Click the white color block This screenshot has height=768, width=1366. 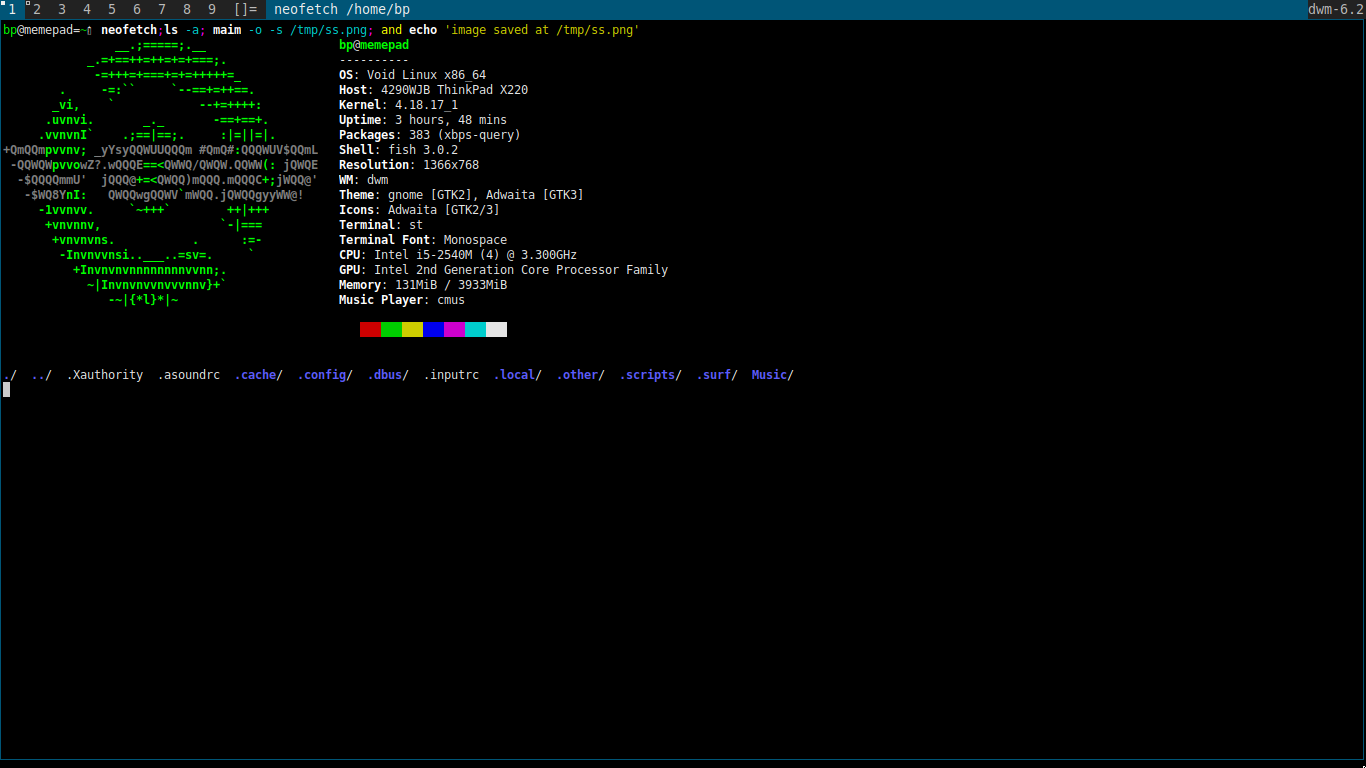coord(496,329)
